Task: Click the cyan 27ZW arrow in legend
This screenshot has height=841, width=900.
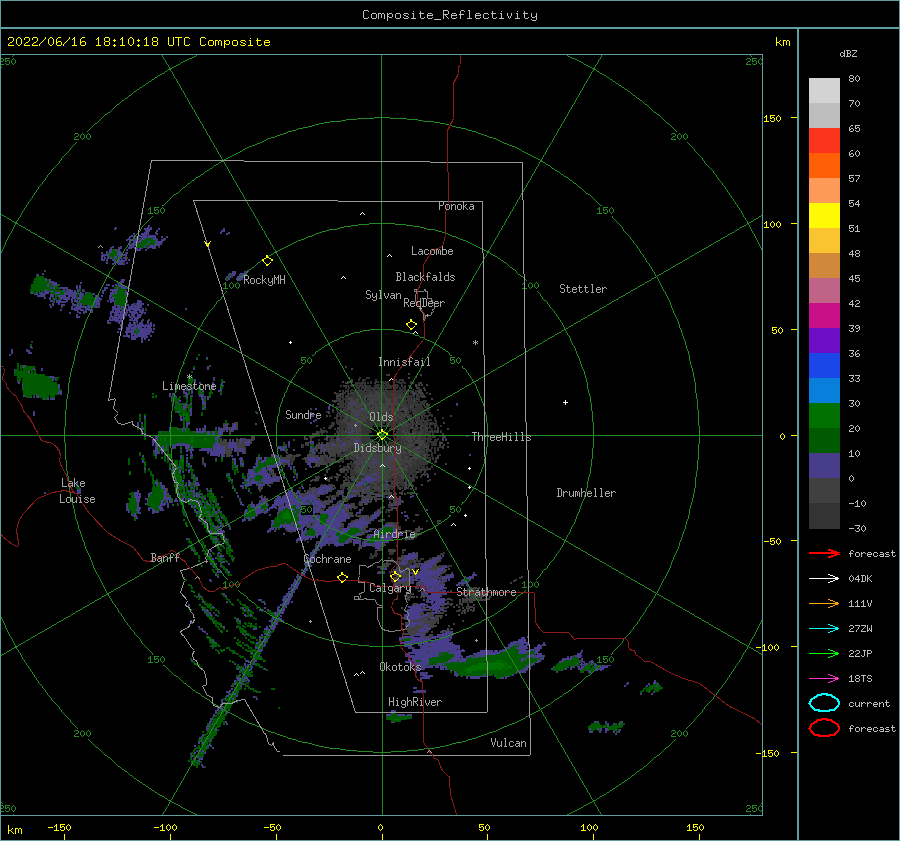Action: click(x=824, y=629)
